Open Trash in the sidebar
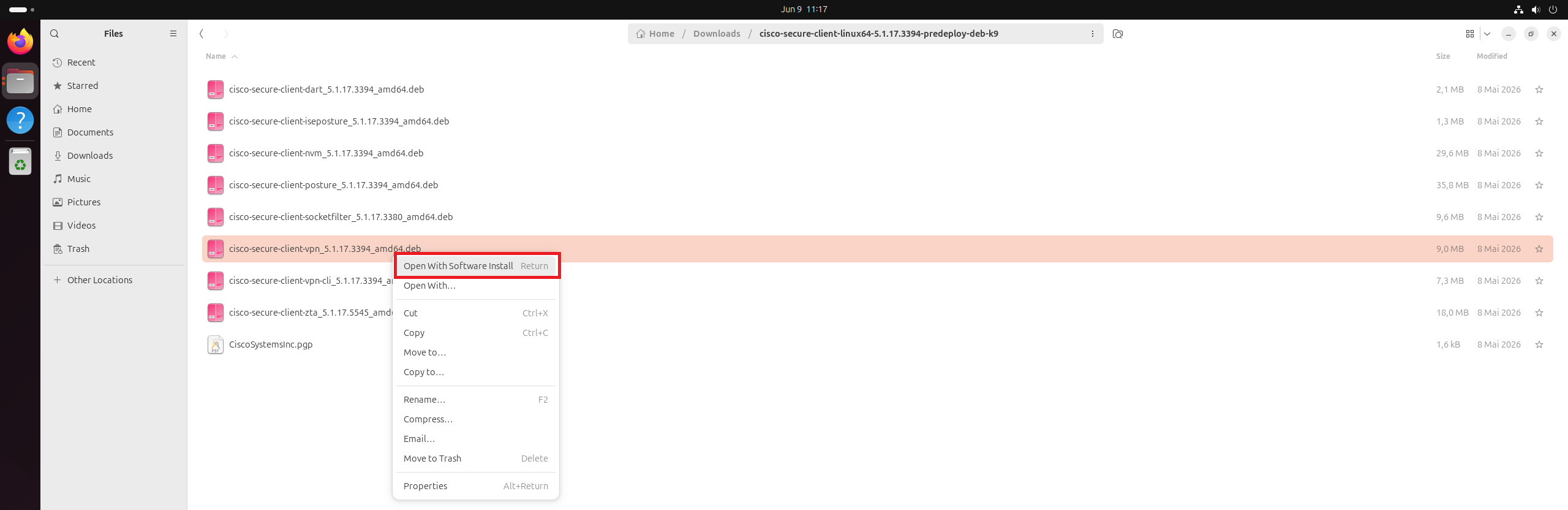Screen dimensions: 1568x510 coord(114,249)
